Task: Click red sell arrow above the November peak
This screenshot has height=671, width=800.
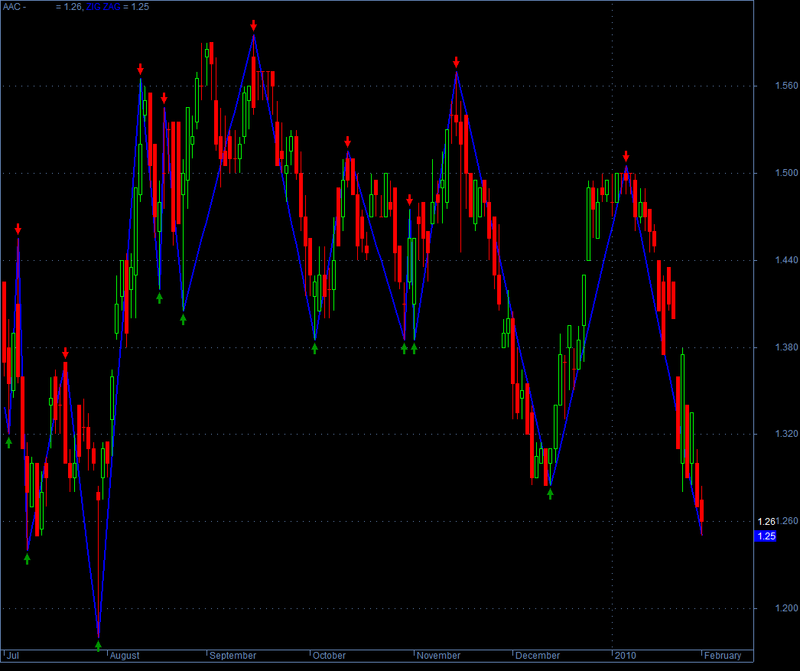Action: [x=456, y=62]
